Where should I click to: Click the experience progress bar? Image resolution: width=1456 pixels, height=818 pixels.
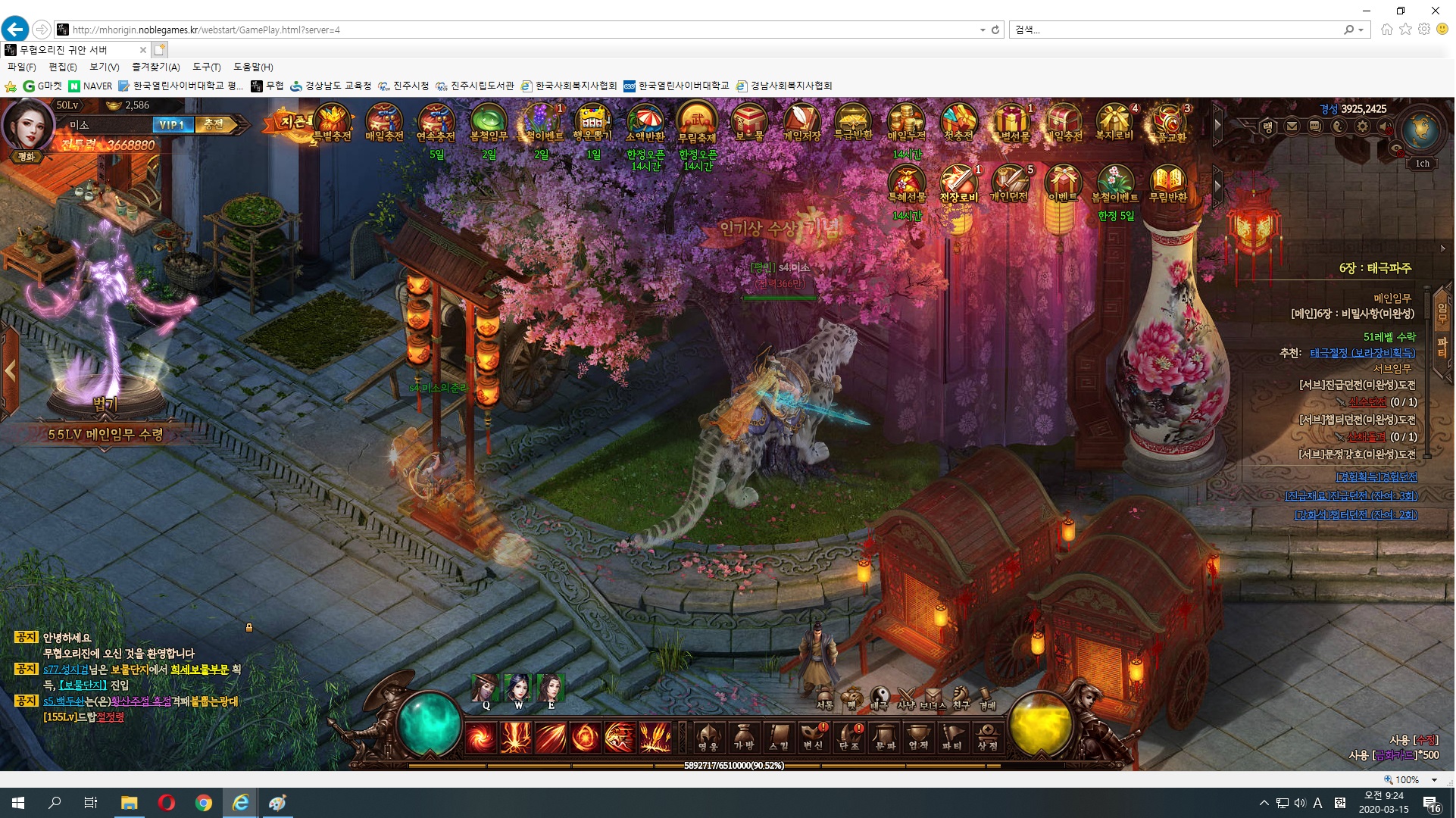(705, 766)
